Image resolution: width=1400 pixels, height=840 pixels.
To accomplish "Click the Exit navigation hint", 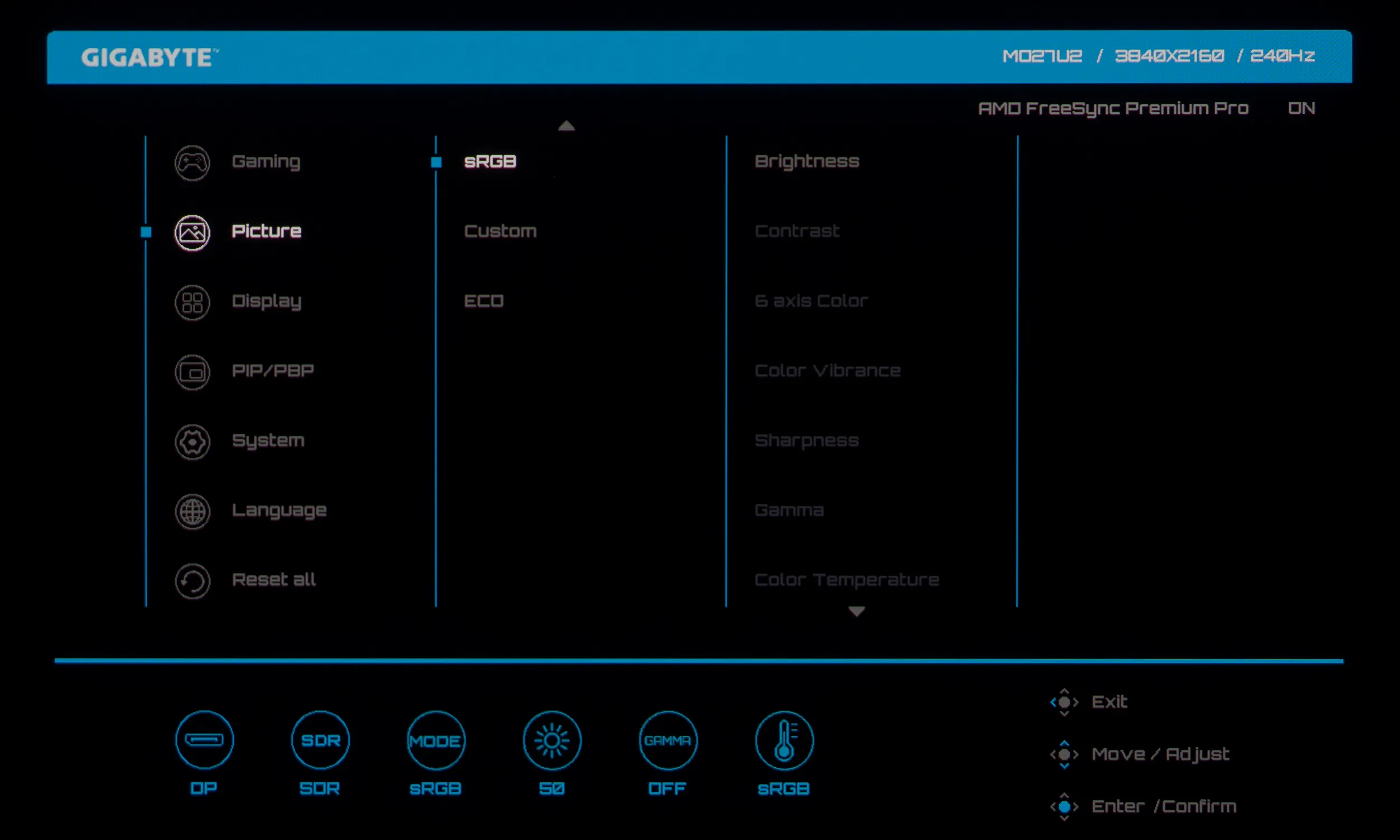I will coord(1108,702).
